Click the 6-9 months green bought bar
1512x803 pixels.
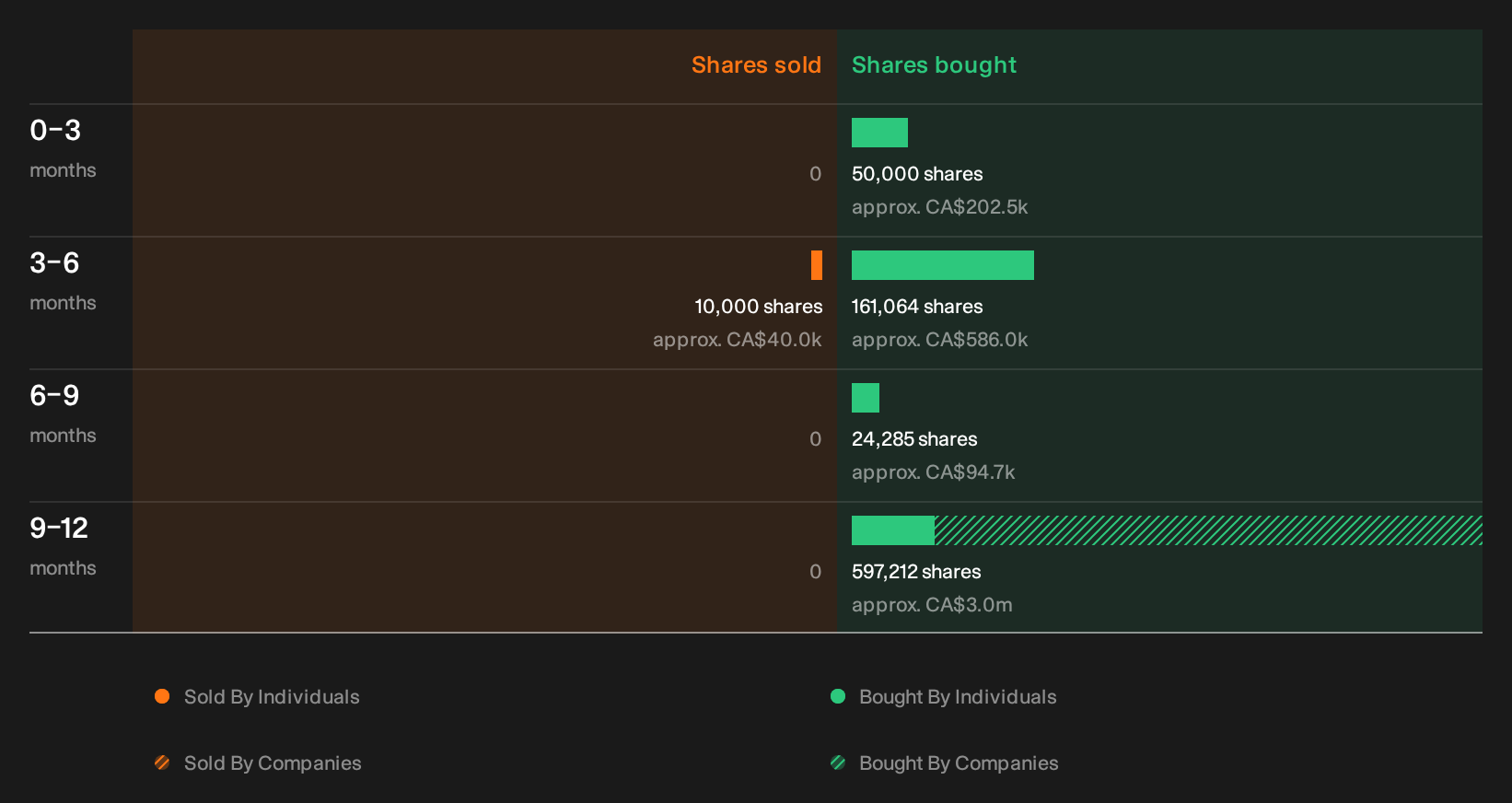click(866, 398)
